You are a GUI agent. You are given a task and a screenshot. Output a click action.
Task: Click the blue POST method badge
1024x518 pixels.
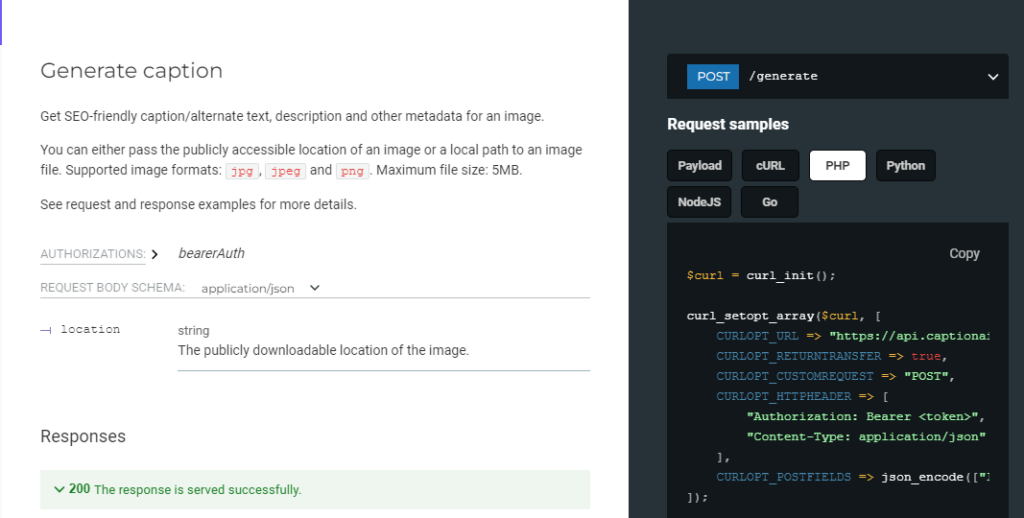712,76
